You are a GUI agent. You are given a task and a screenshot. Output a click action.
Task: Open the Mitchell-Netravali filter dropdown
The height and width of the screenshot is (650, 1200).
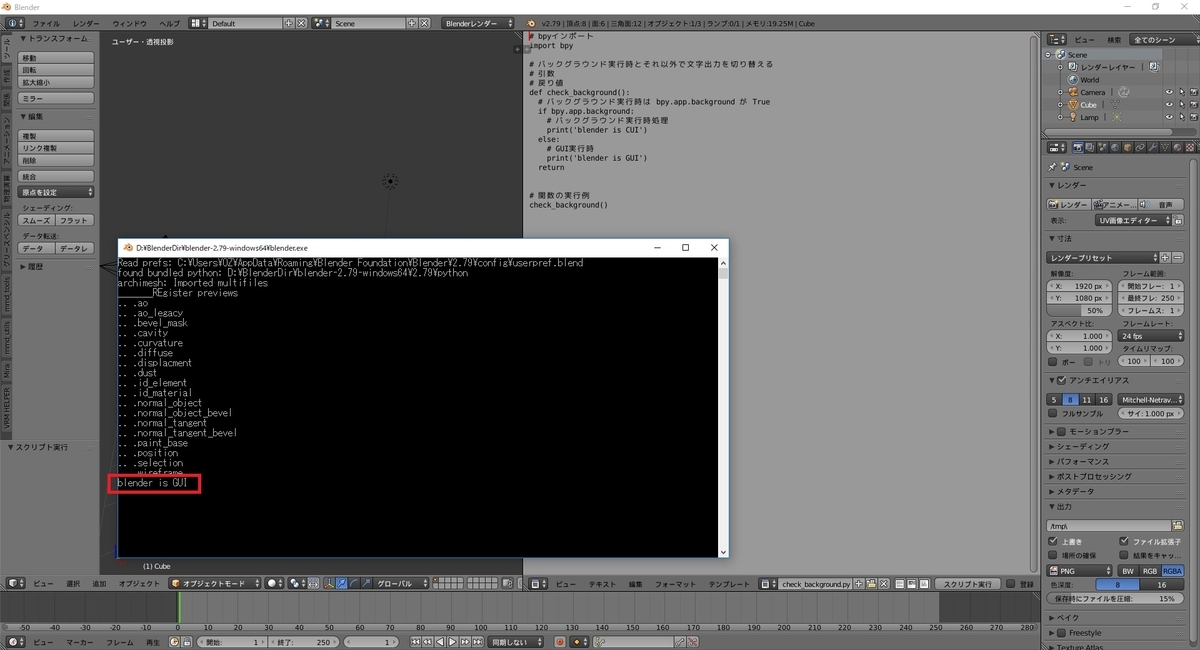pyautogui.click(x=1150, y=399)
